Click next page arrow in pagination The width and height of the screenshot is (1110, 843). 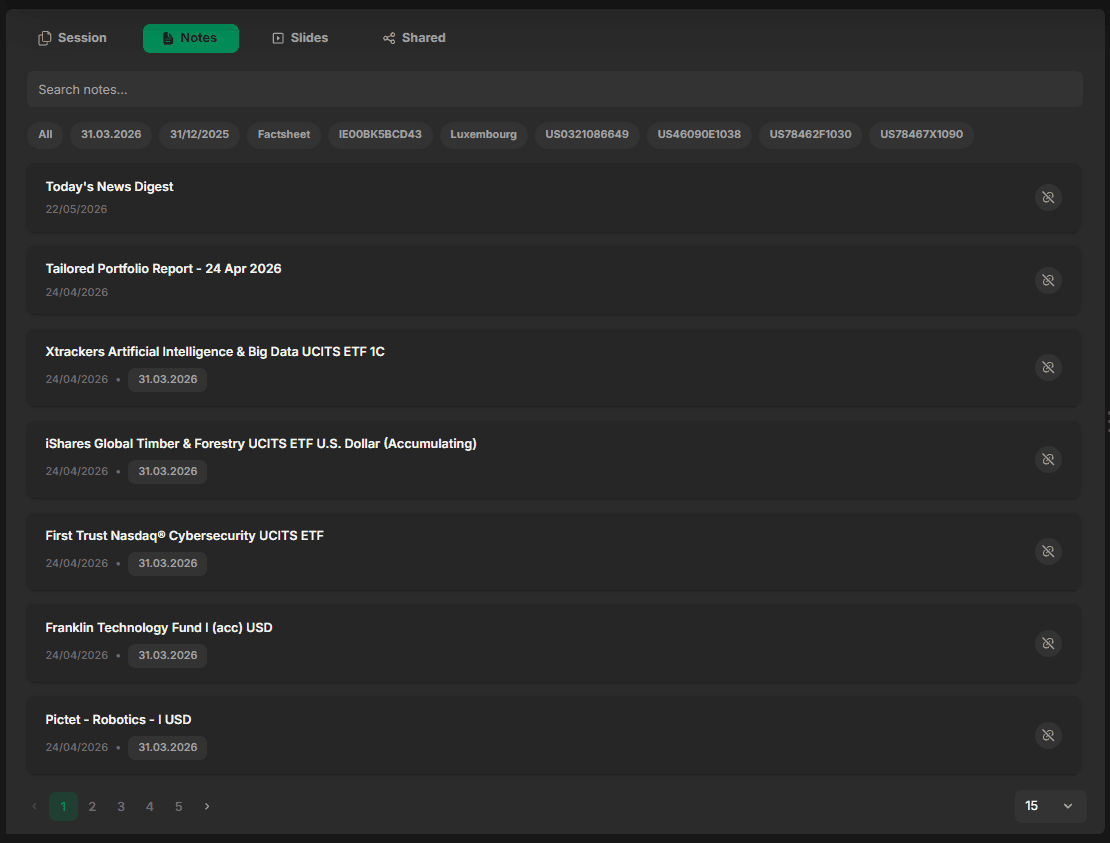point(207,806)
